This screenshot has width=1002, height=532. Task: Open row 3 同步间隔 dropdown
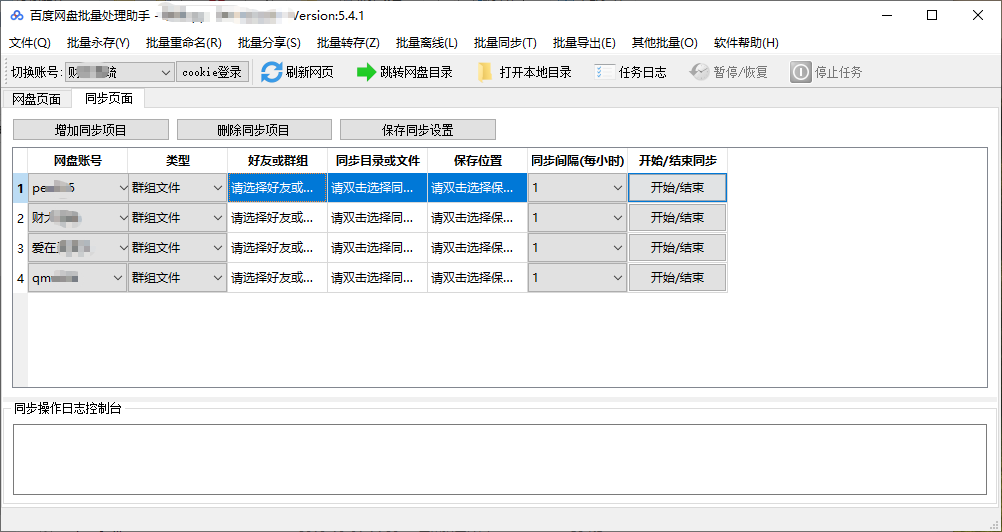(x=578, y=248)
